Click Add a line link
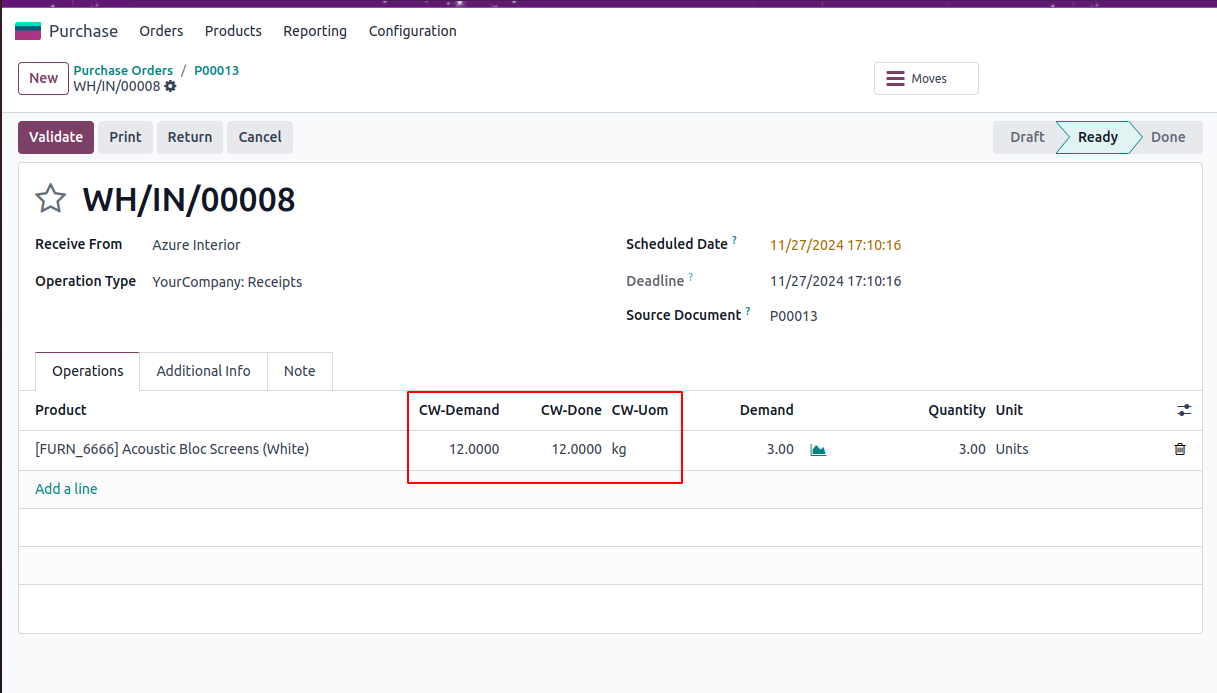The image size is (1217, 693). pos(66,489)
